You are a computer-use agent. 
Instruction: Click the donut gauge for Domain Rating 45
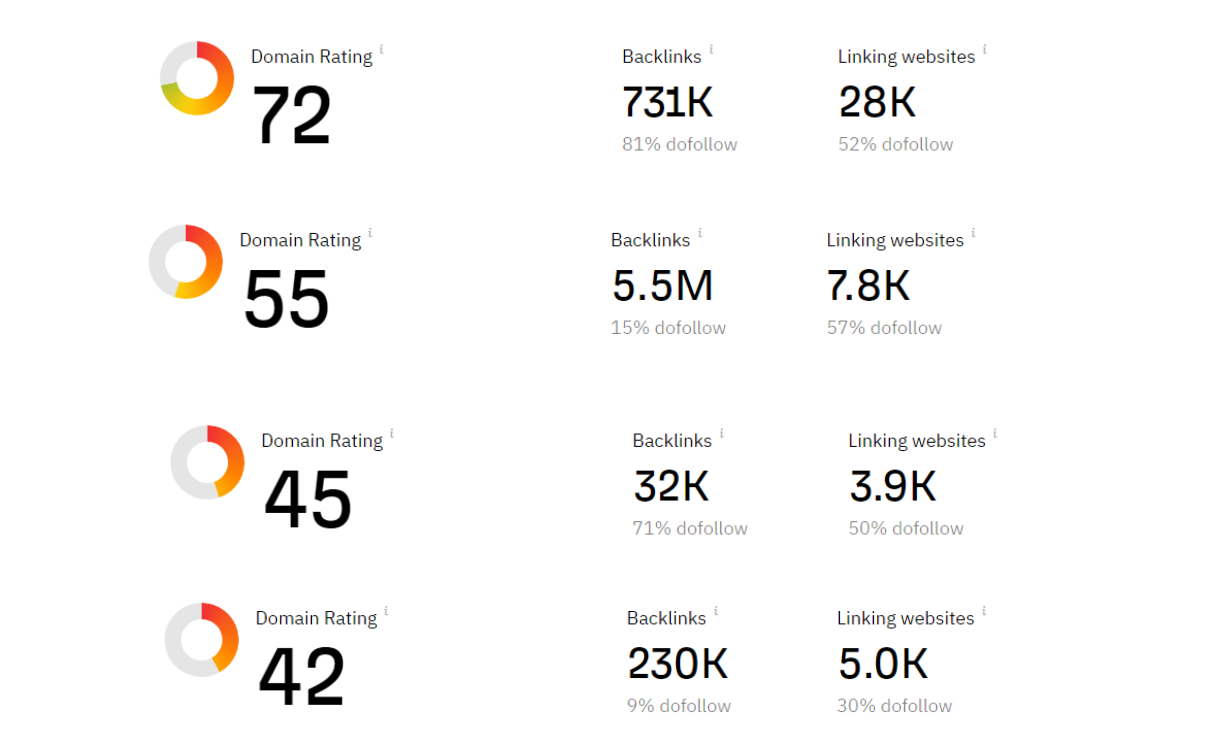point(207,462)
